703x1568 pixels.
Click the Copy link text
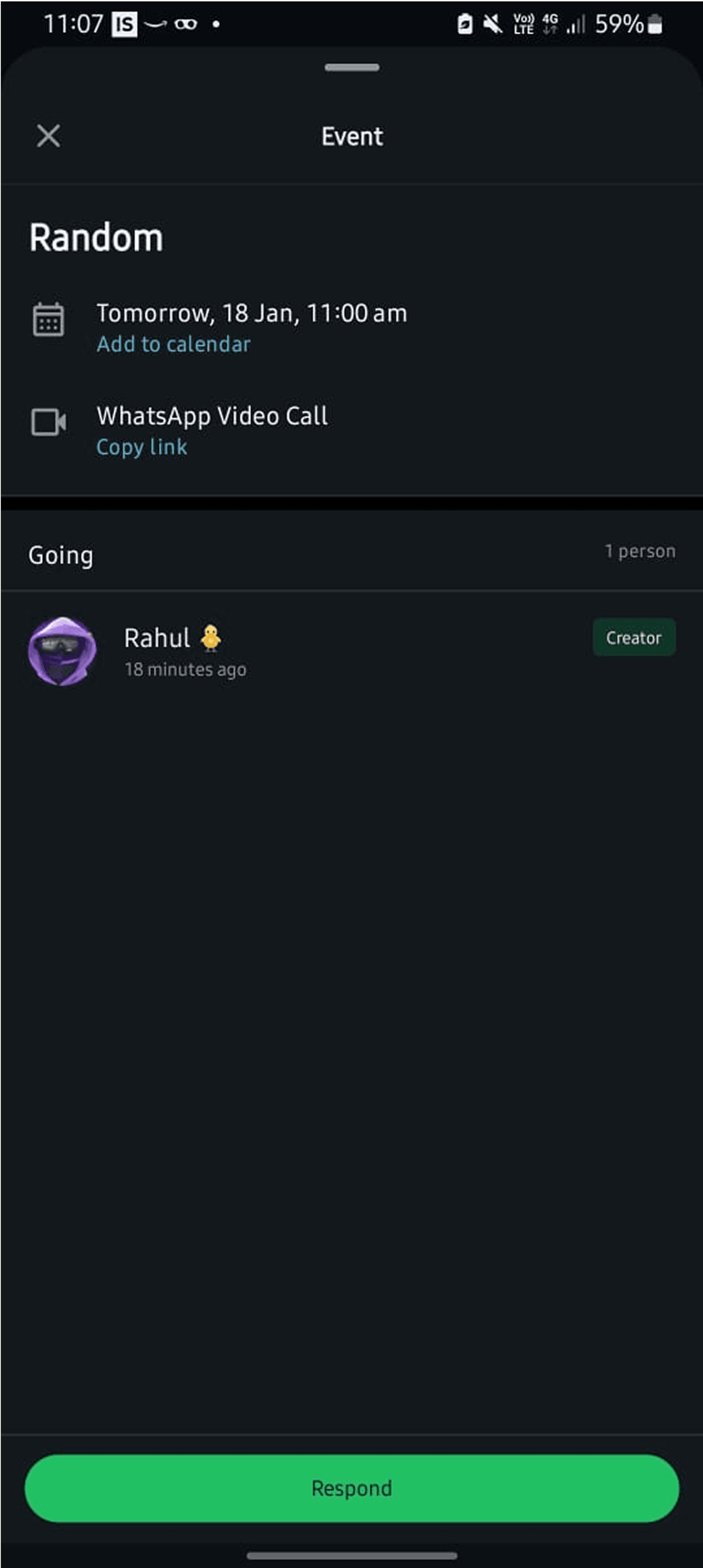click(142, 447)
